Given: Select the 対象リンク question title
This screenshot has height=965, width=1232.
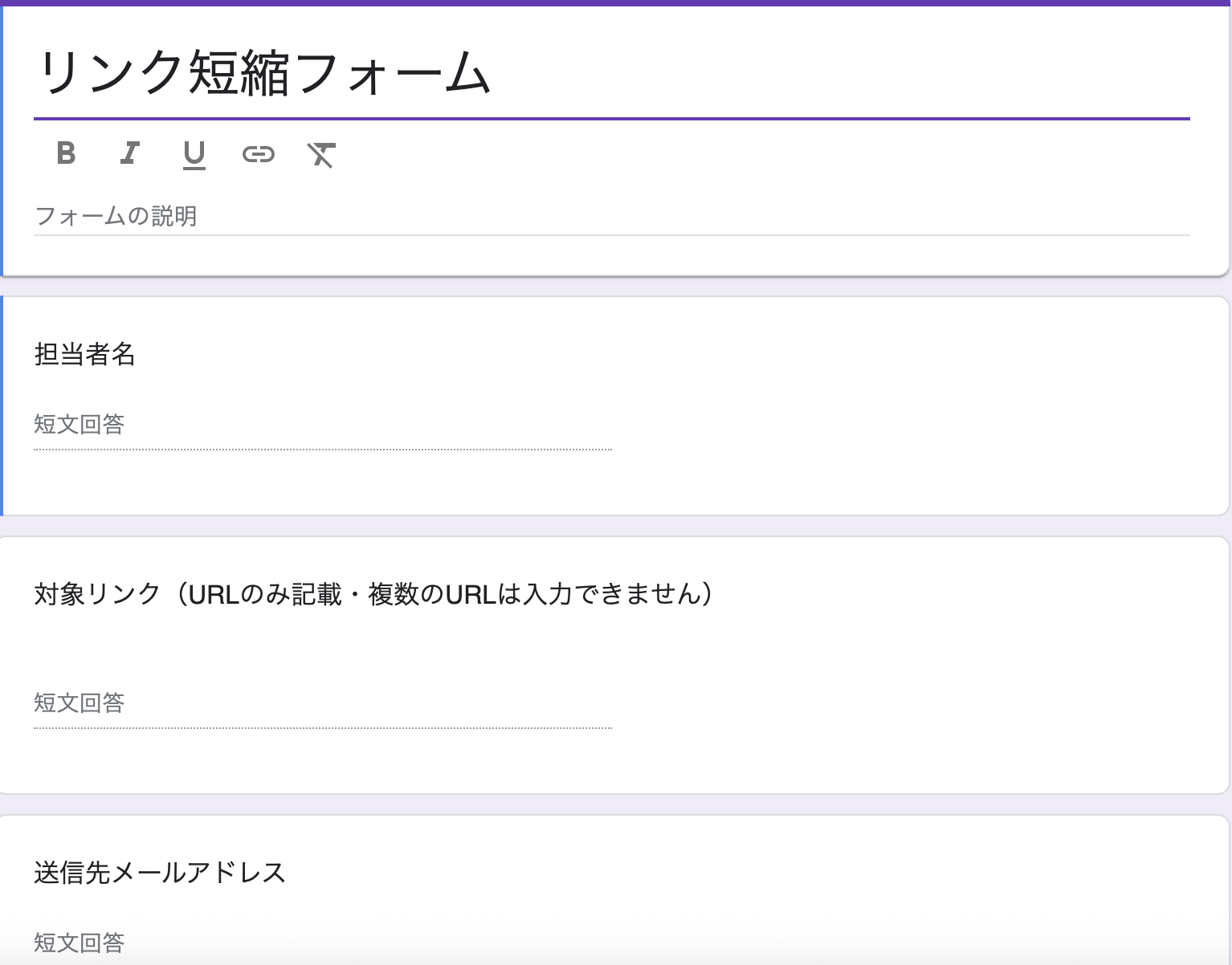Looking at the screenshot, I should [373, 594].
